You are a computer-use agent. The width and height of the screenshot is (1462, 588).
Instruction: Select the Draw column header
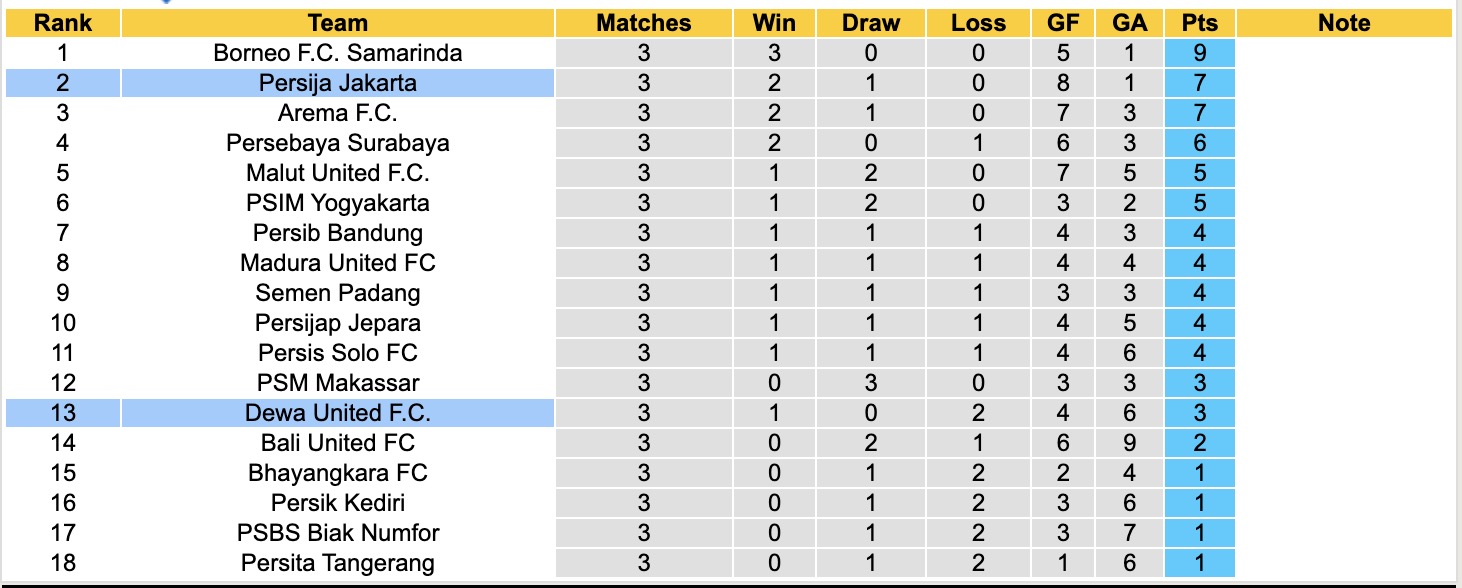coord(871,23)
